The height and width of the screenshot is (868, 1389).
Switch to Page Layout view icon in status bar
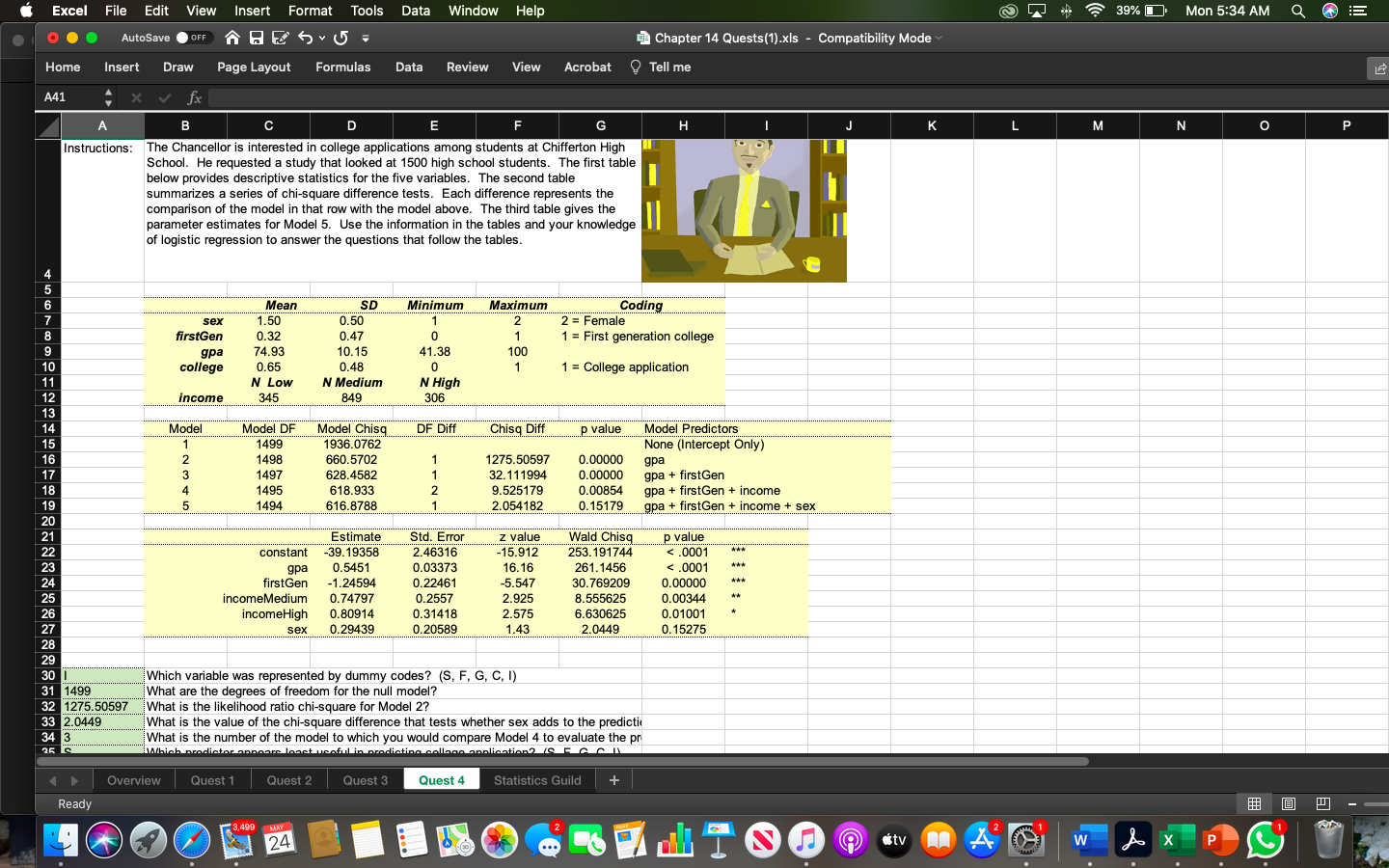1287,804
